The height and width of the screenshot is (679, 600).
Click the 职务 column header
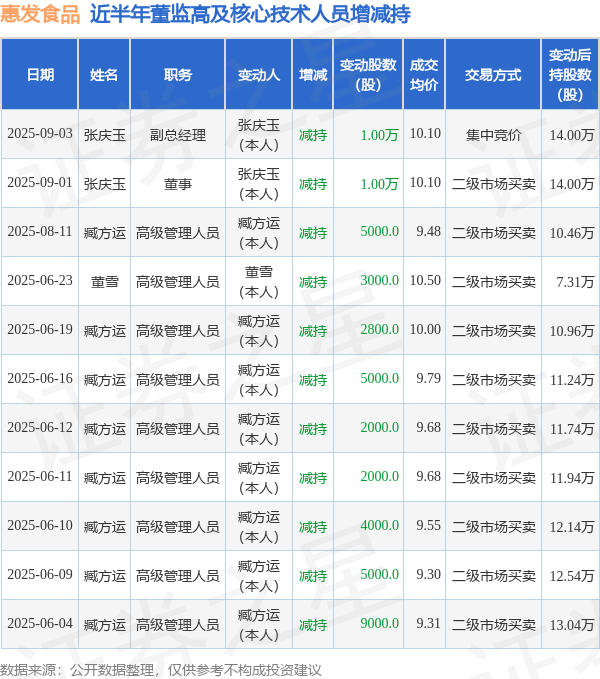[x=177, y=74]
